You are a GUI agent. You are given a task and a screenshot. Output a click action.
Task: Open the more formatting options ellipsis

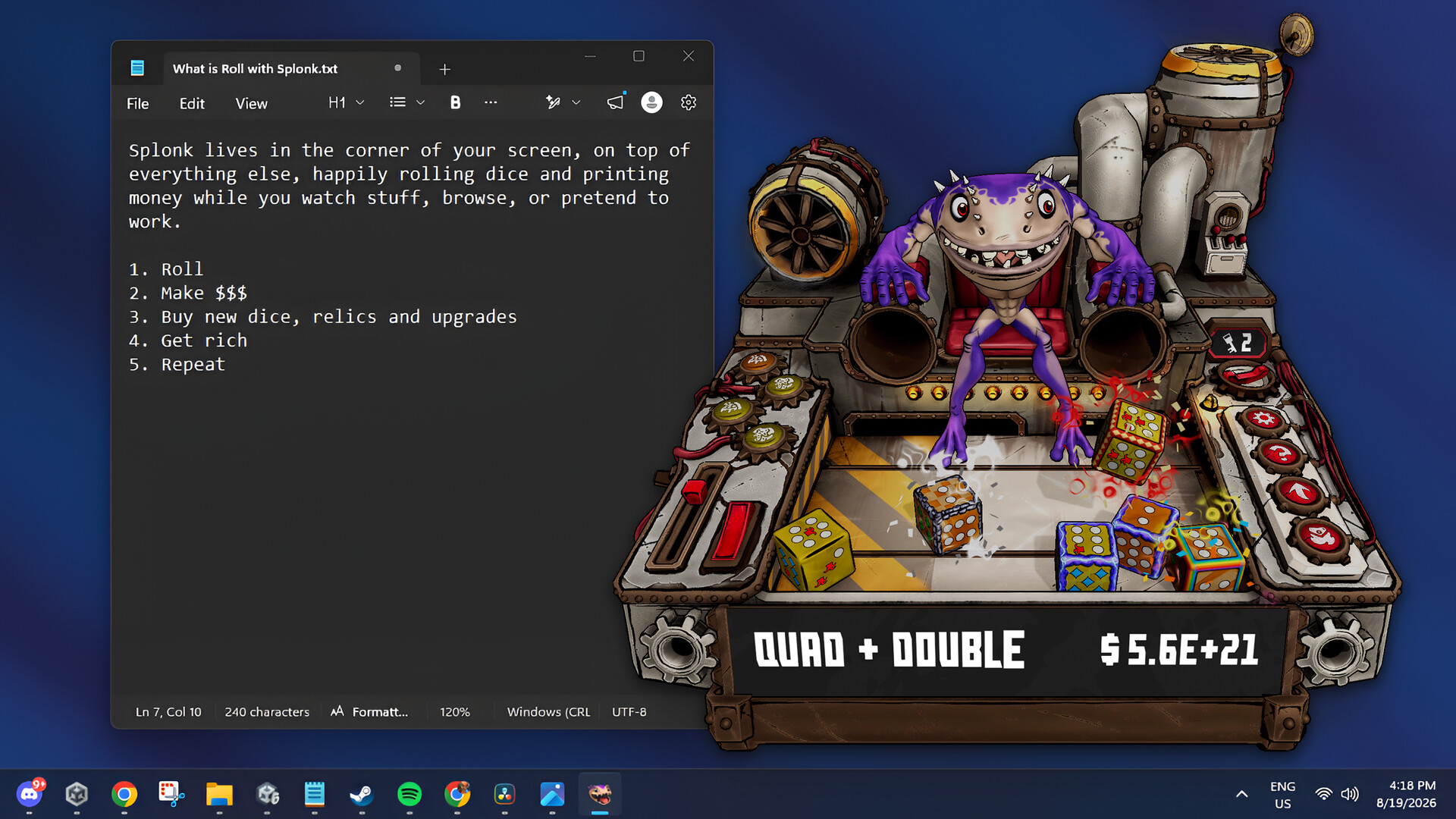click(491, 102)
